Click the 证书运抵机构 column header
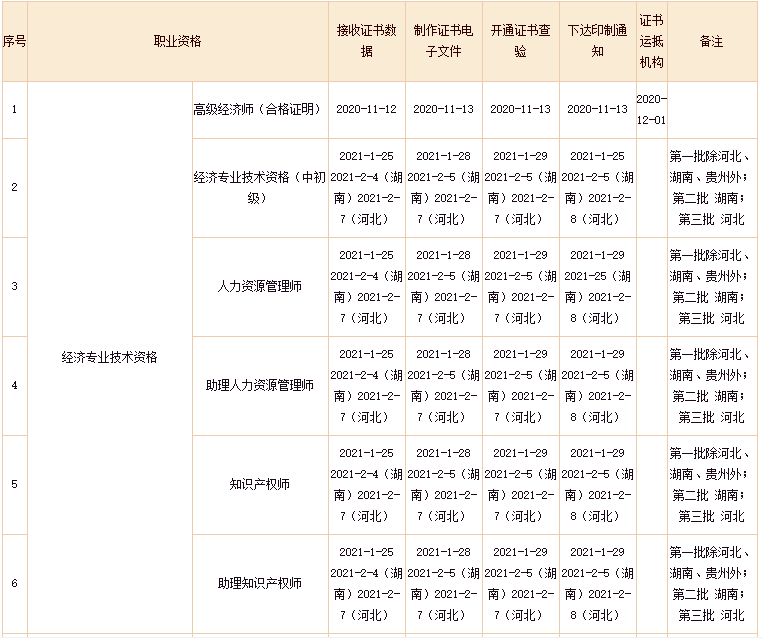This screenshot has width=762, height=638. click(x=651, y=42)
